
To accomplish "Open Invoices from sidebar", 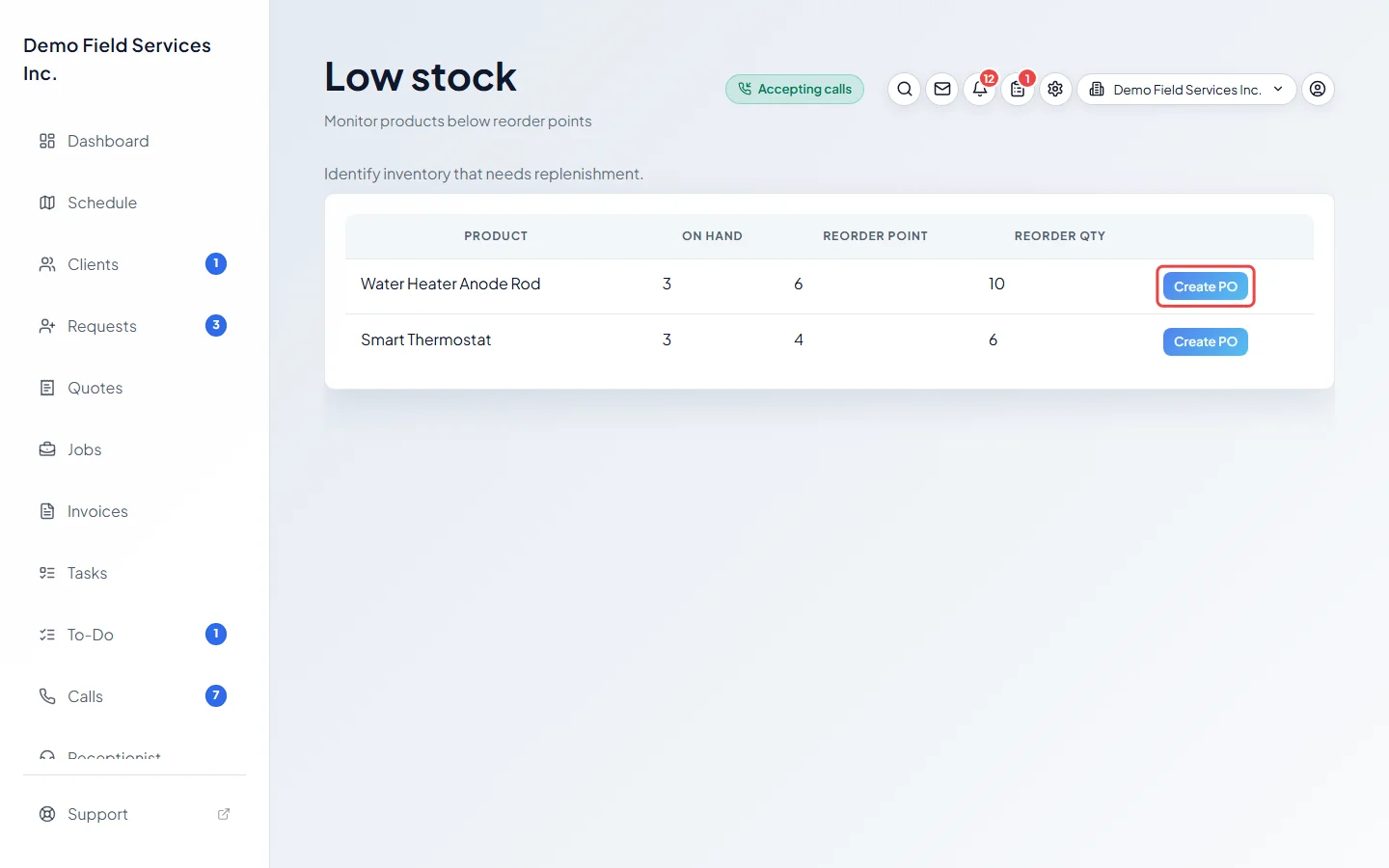I will coord(135,511).
